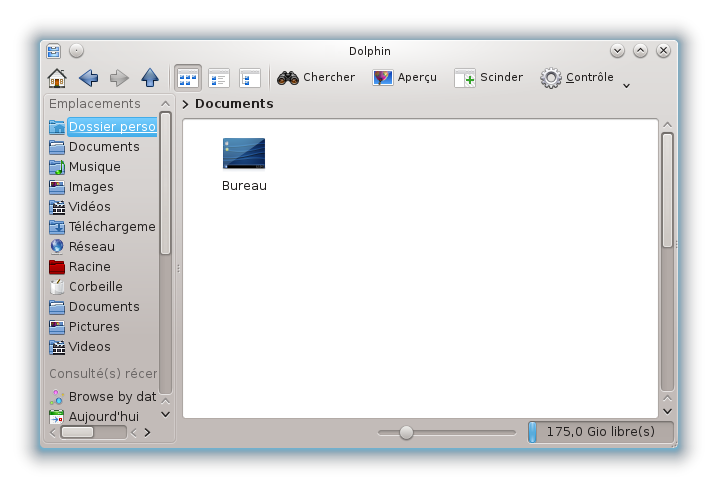The height and width of the screenshot is (488, 718).
Task: Navigate back with the blue left arrow
Action: tap(88, 78)
